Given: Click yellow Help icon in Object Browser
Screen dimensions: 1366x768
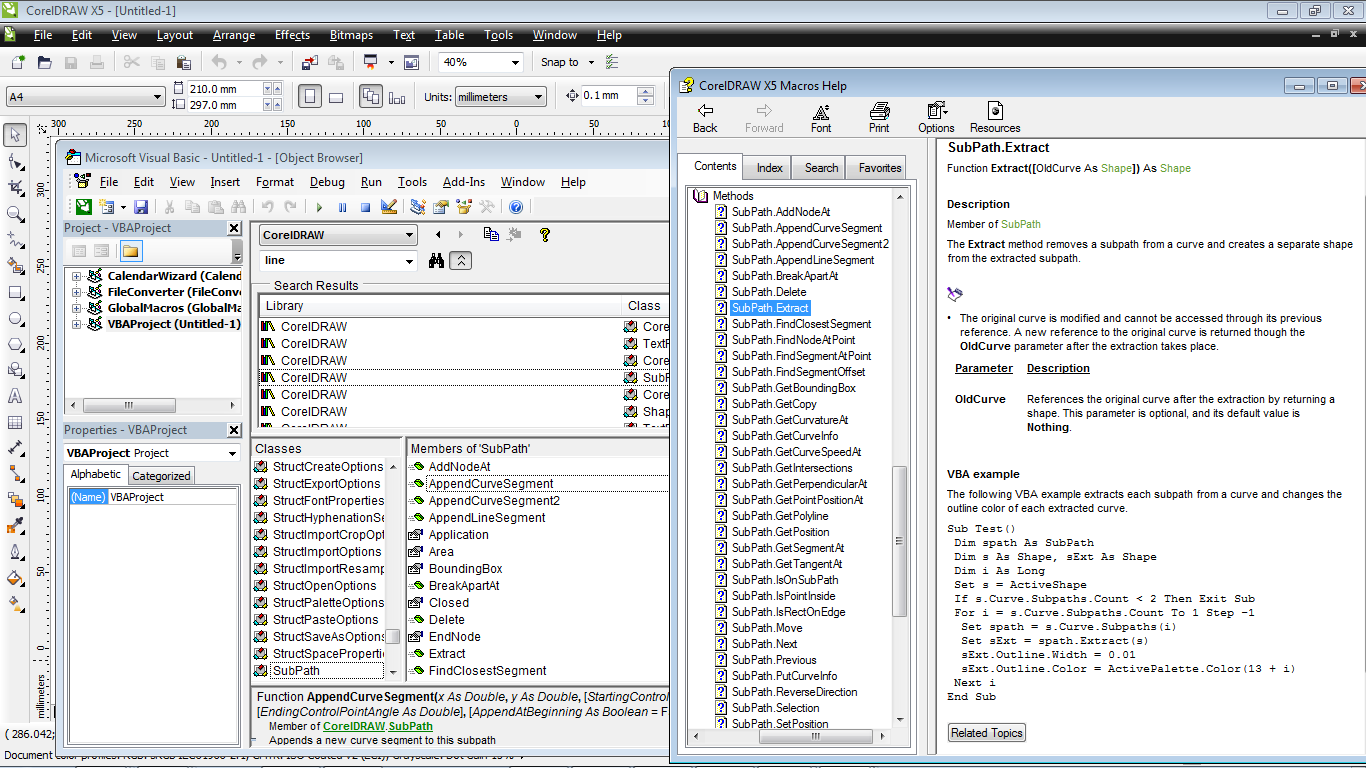Looking at the screenshot, I should [545, 235].
